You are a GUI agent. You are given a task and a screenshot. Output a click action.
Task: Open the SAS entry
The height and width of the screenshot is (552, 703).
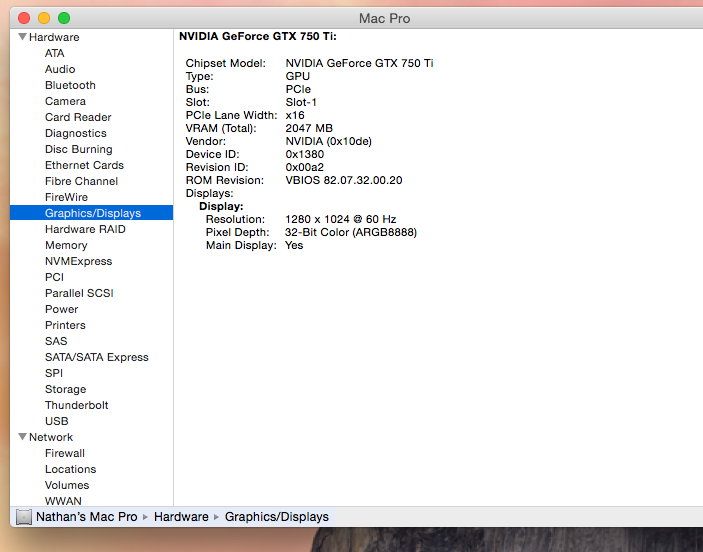(56, 341)
